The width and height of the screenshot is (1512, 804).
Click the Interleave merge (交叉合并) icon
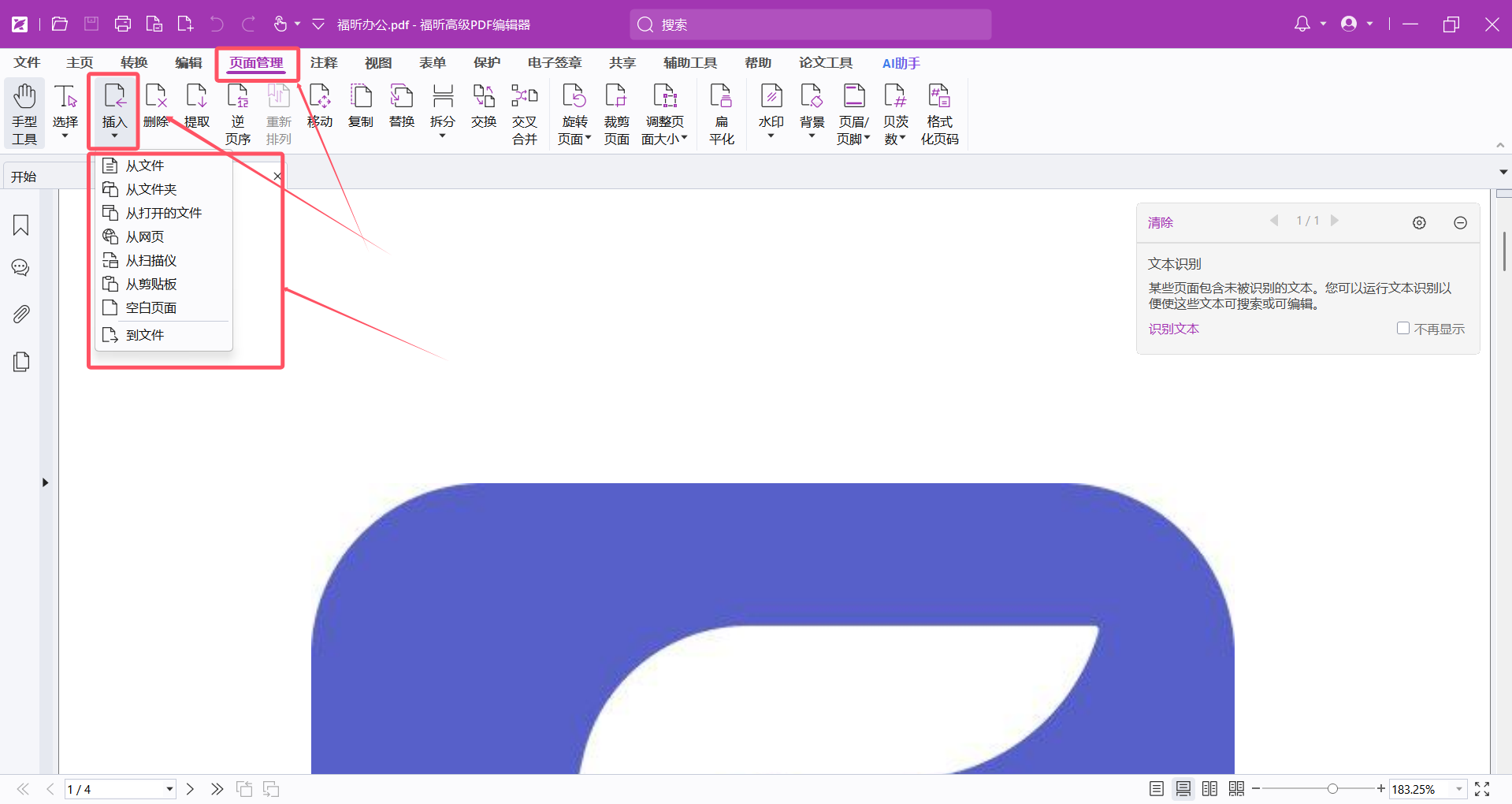tap(525, 114)
